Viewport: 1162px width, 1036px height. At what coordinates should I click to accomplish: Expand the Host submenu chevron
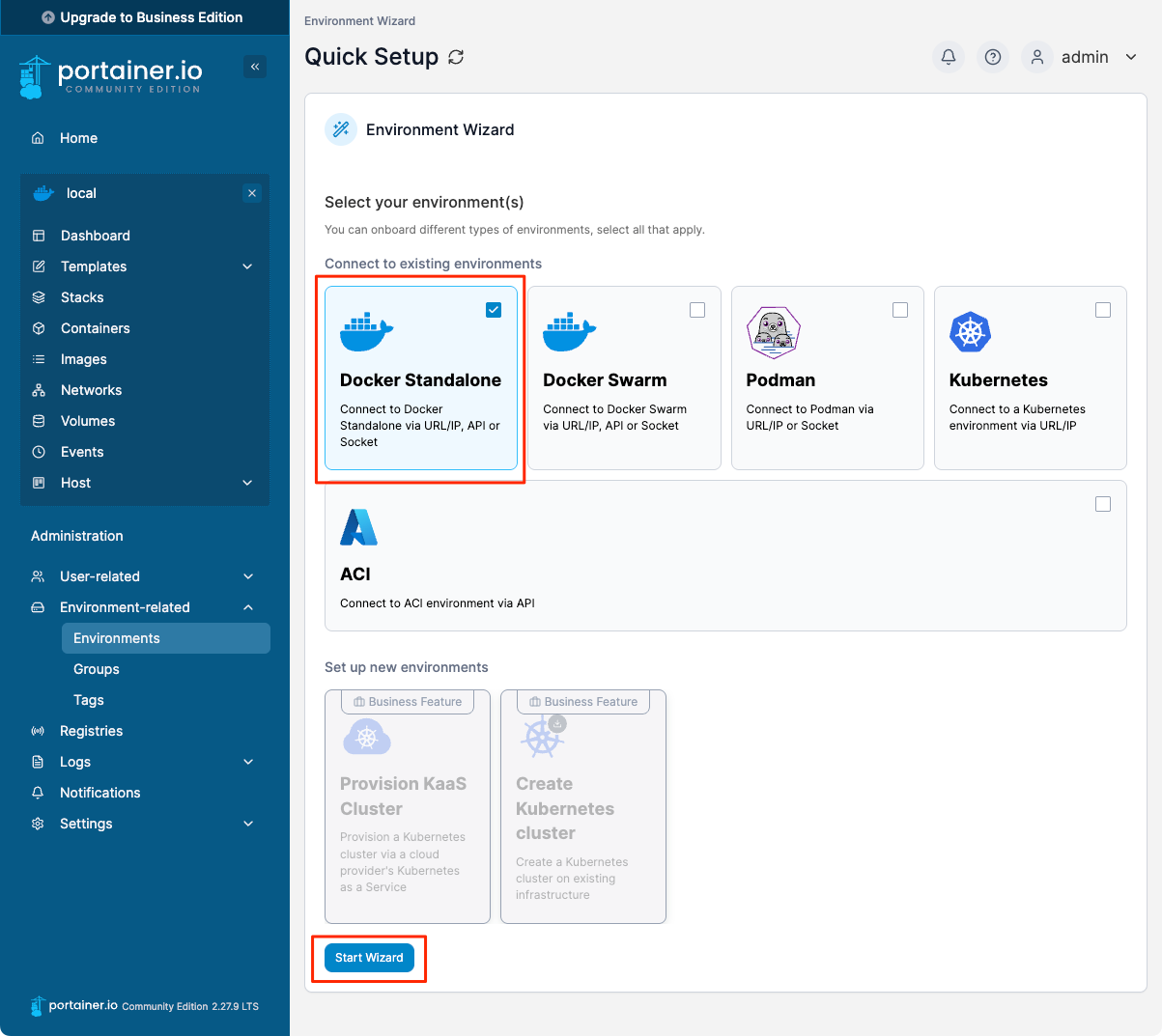point(247,483)
